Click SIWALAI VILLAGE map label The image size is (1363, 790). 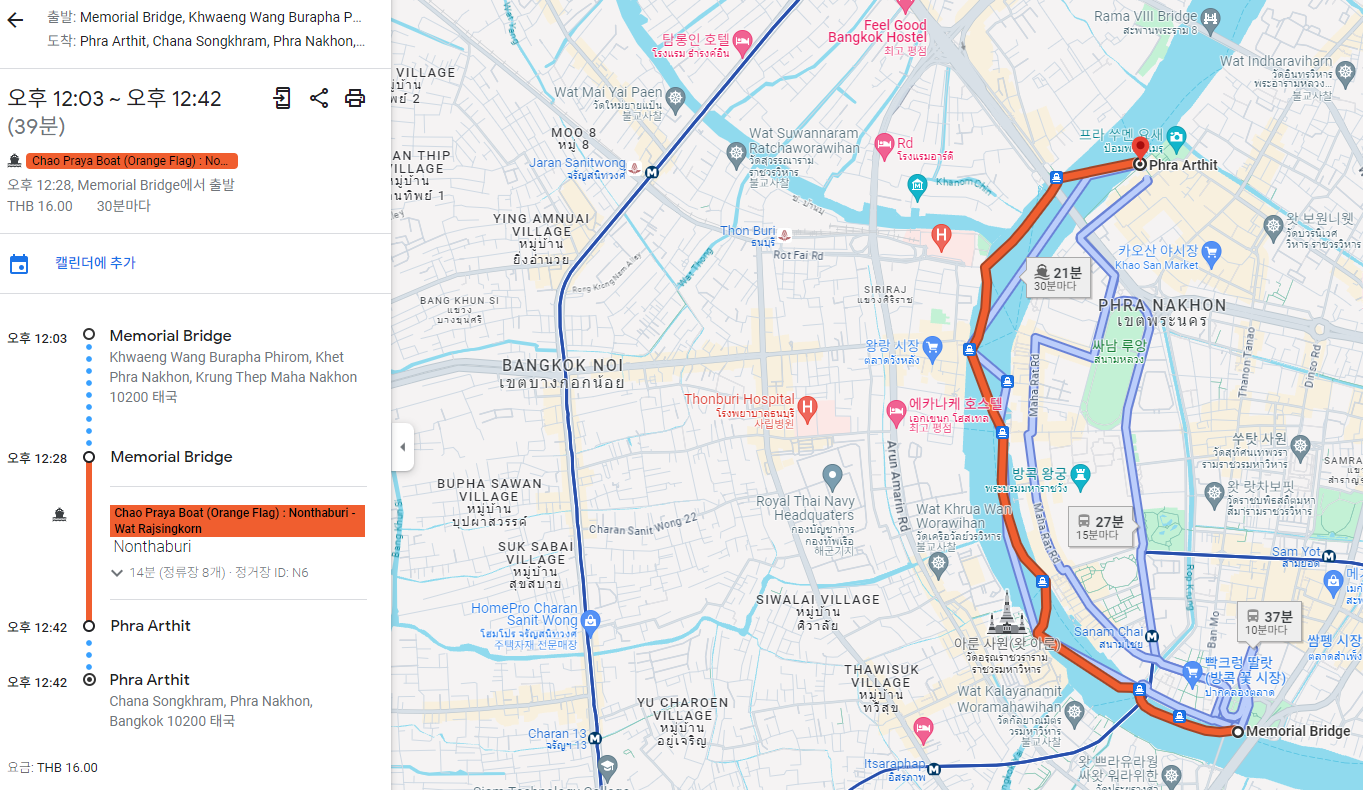click(818, 600)
